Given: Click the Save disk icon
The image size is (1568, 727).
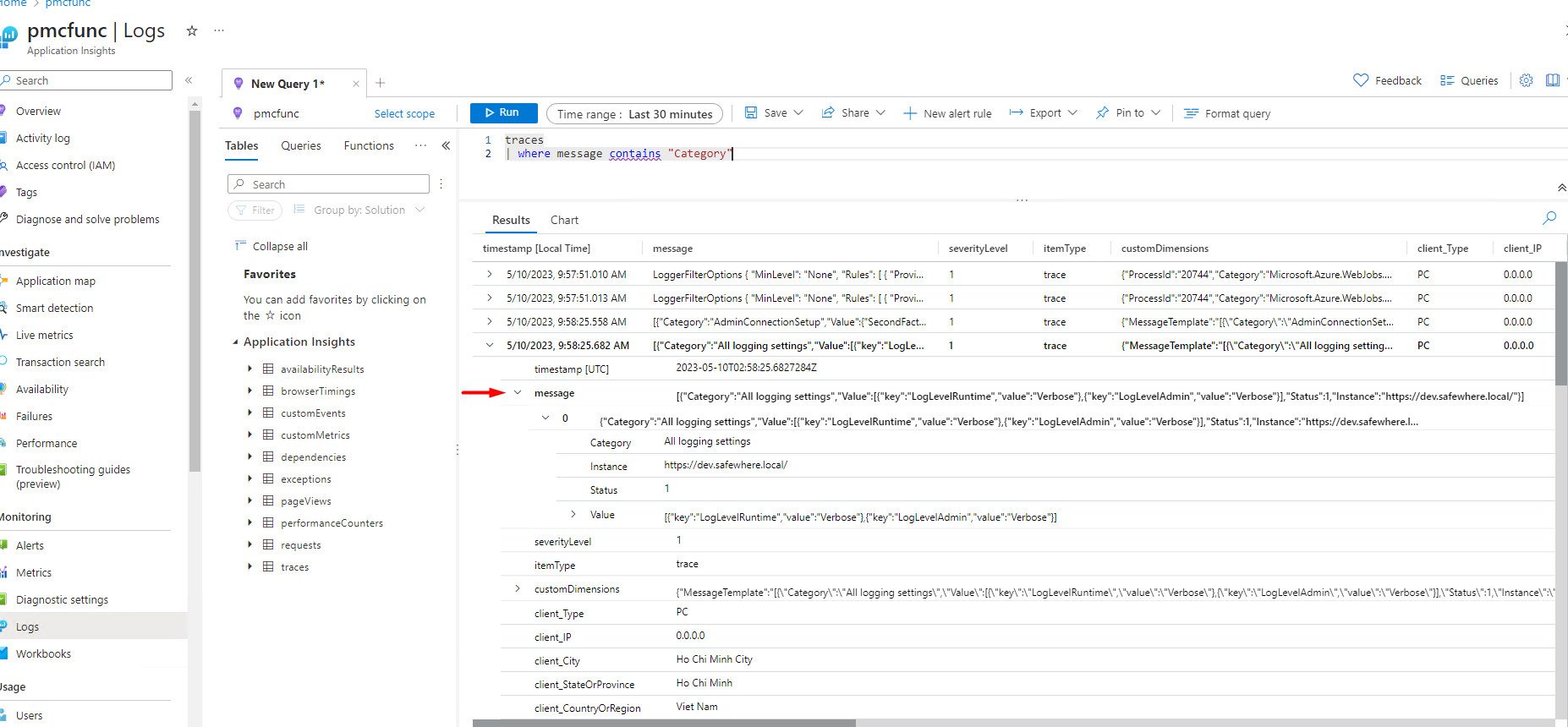Looking at the screenshot, I should [751, 112].
